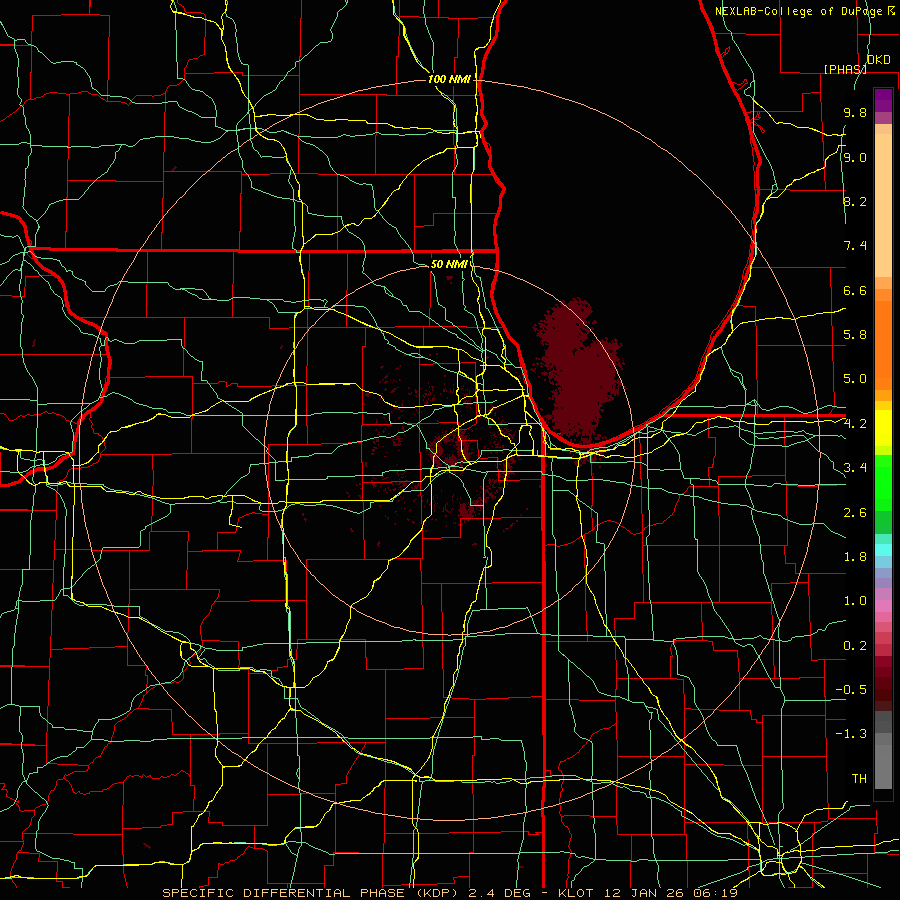This screenshot has width=900, height=900.
Task: Select the purple swatch atop the color bar
Action: point(883,100)
